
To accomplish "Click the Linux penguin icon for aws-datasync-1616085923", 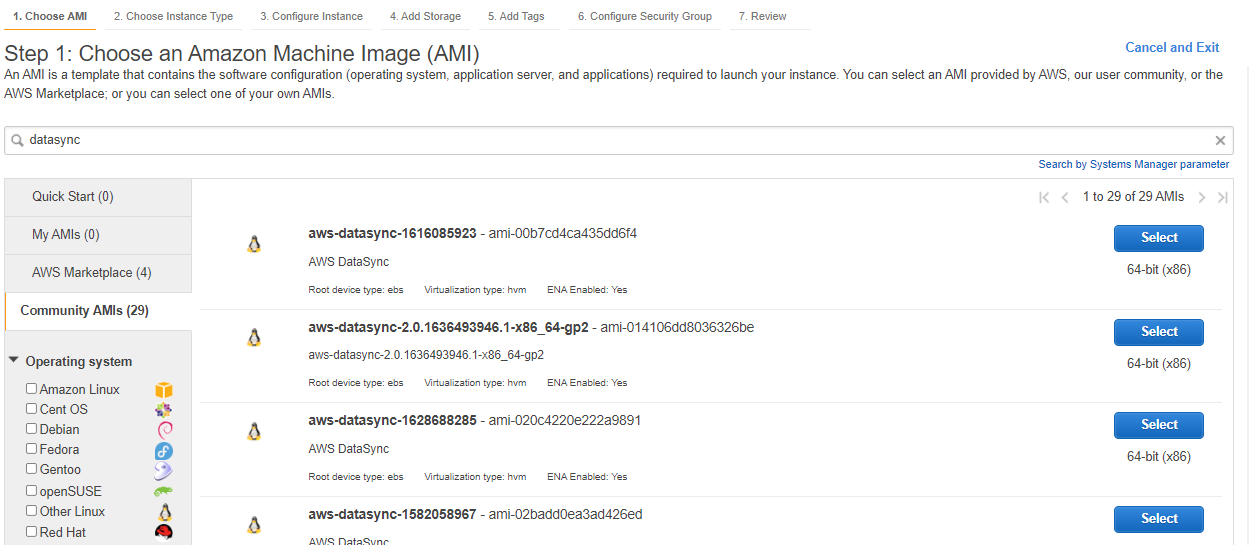I will coord(254,244).
